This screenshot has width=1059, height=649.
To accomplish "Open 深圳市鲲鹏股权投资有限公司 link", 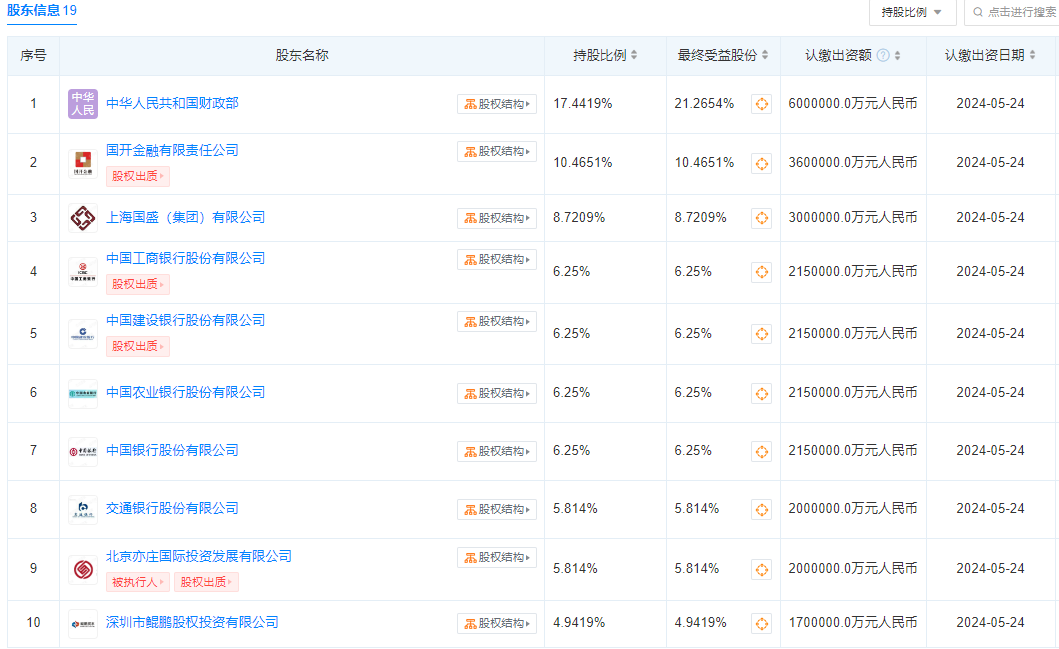I will point(192,623).
